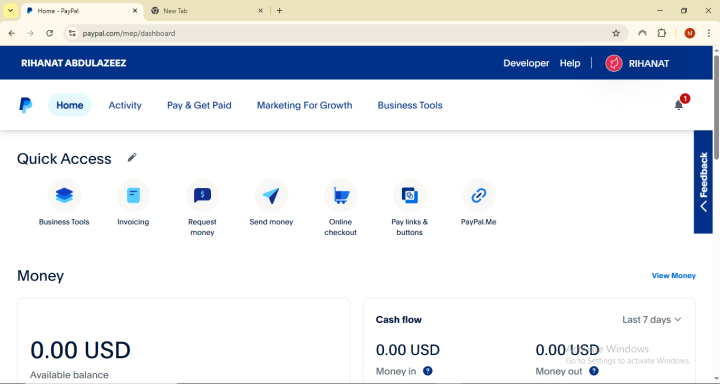720x384 pixels.
Task: Show Money in help tooltip icon
Action: click(428, 371)
